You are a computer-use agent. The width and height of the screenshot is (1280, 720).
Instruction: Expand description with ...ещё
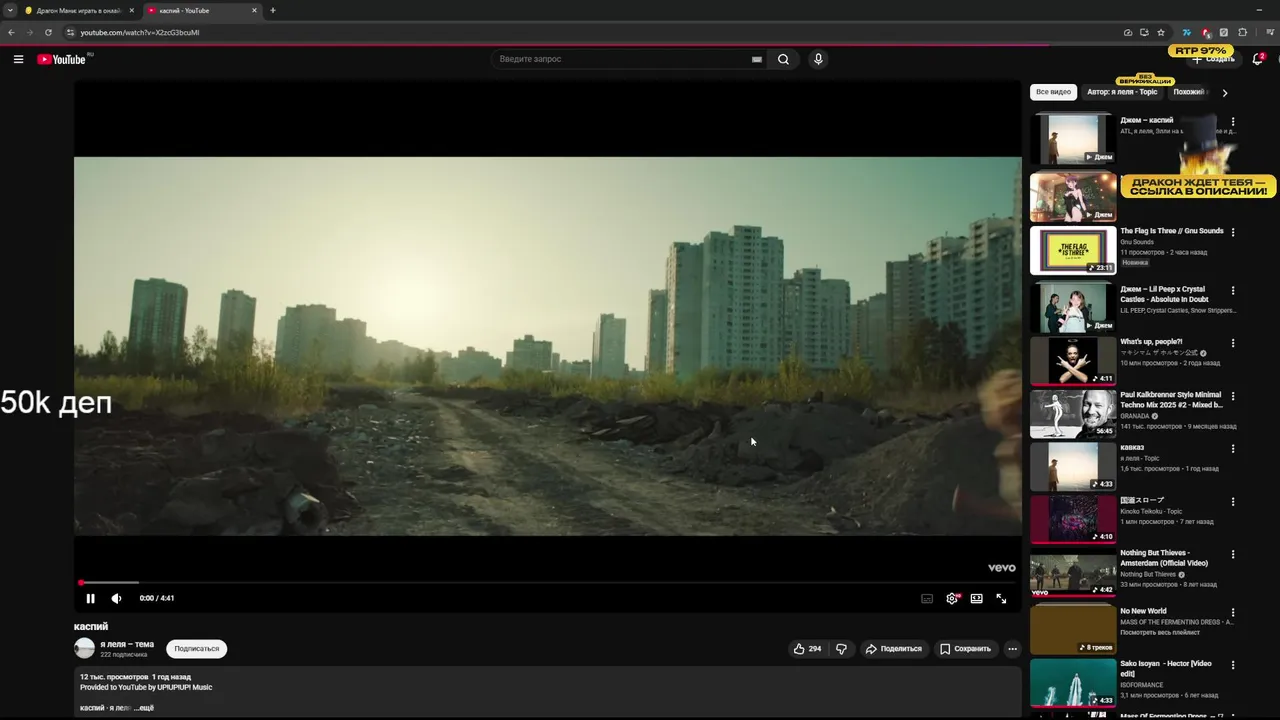144,707
